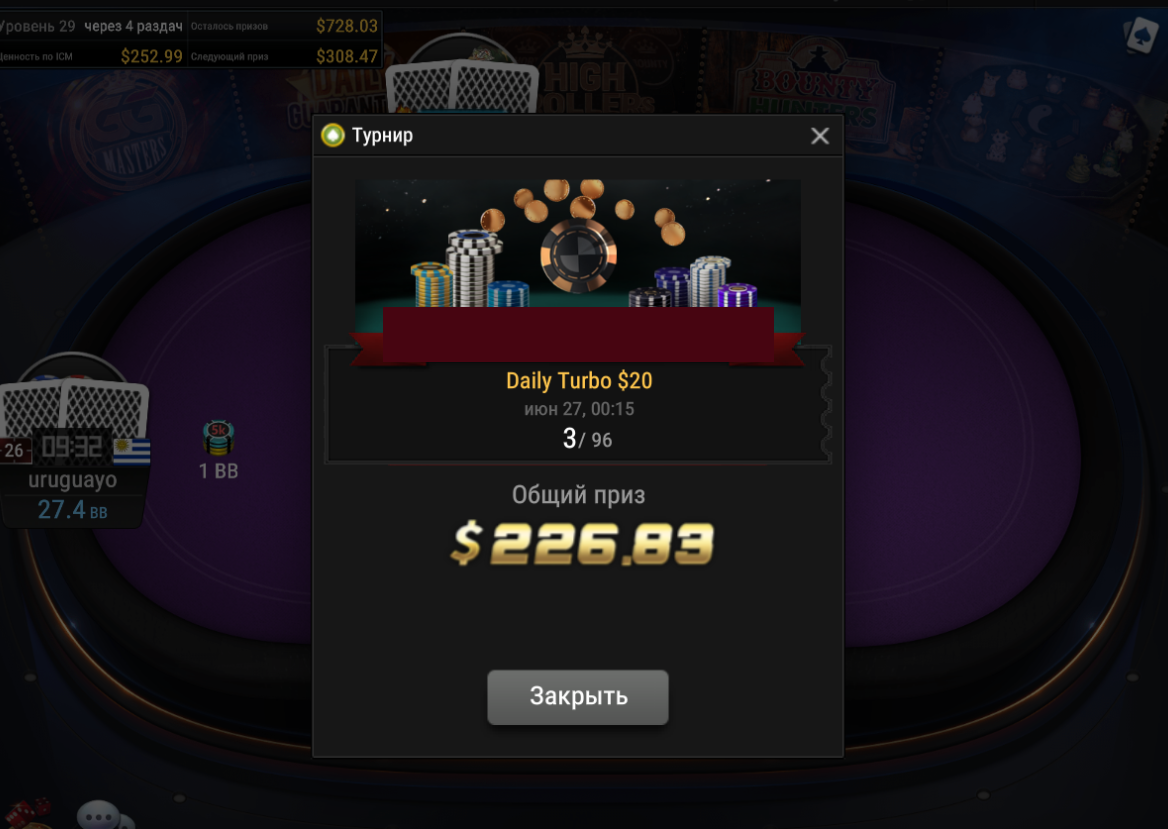Click the green tournament icon beside Турнир
This screenshot has width=1168, height=829.
click(332, 135)
